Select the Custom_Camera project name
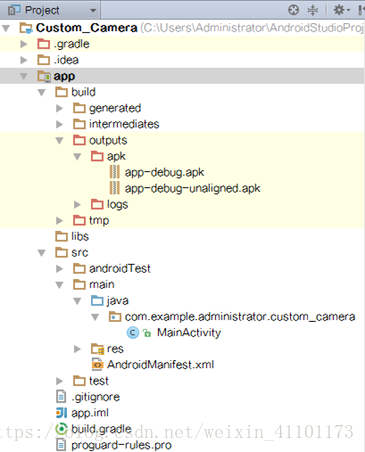Screen dimensions: 365x452 (87, 28)
